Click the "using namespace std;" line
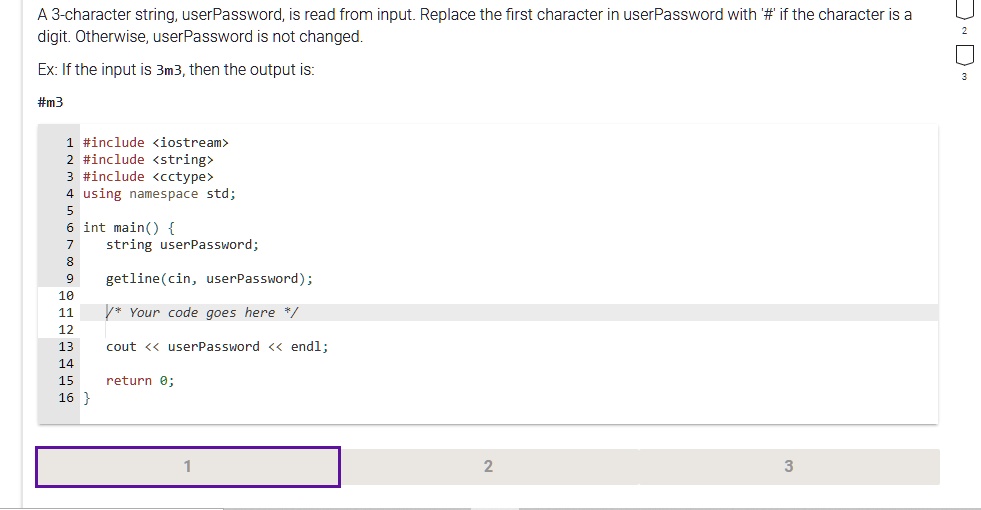This screenshot has height=510, width=981. [x=159, y=194]
